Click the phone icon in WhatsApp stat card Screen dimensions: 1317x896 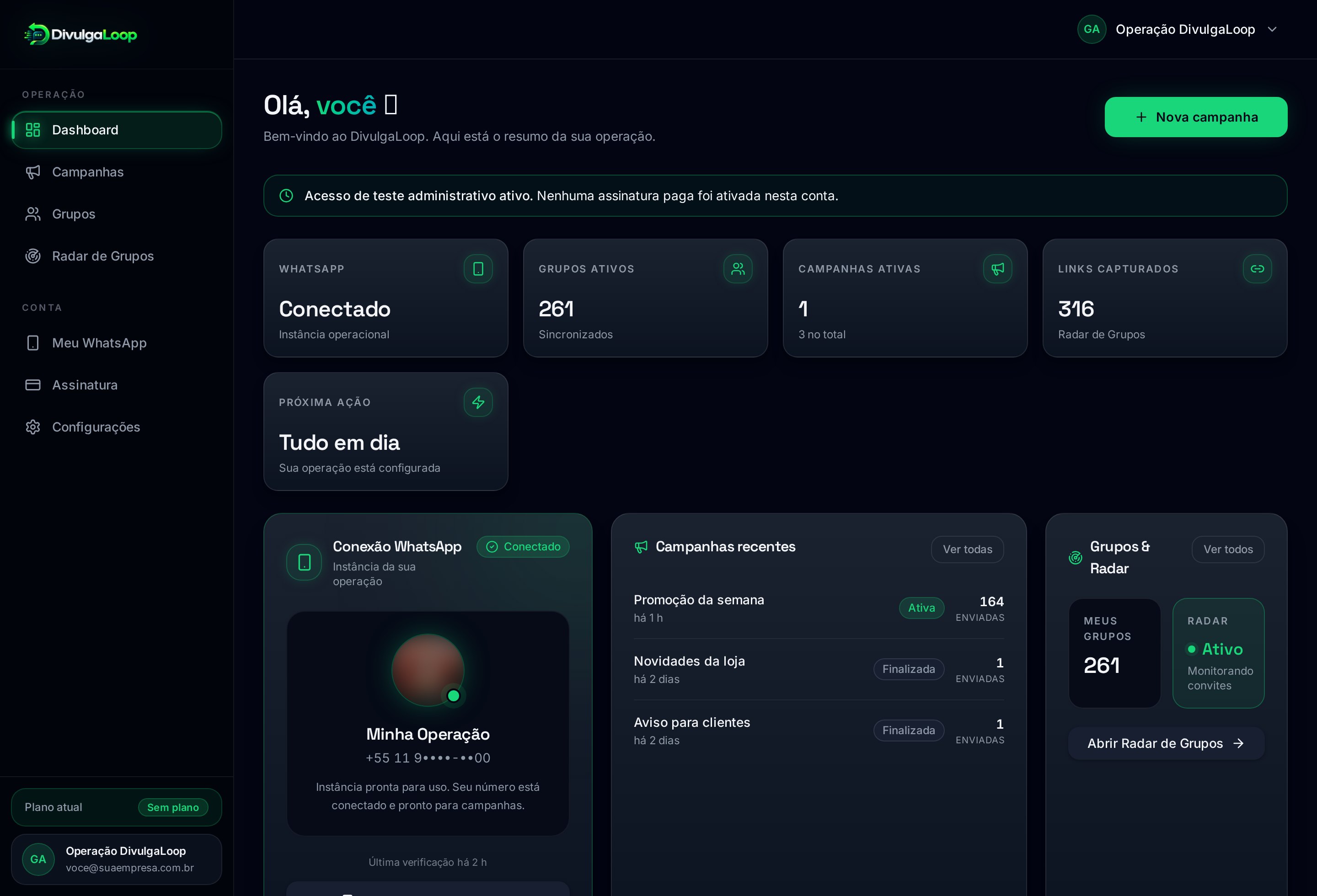(478, 268)
